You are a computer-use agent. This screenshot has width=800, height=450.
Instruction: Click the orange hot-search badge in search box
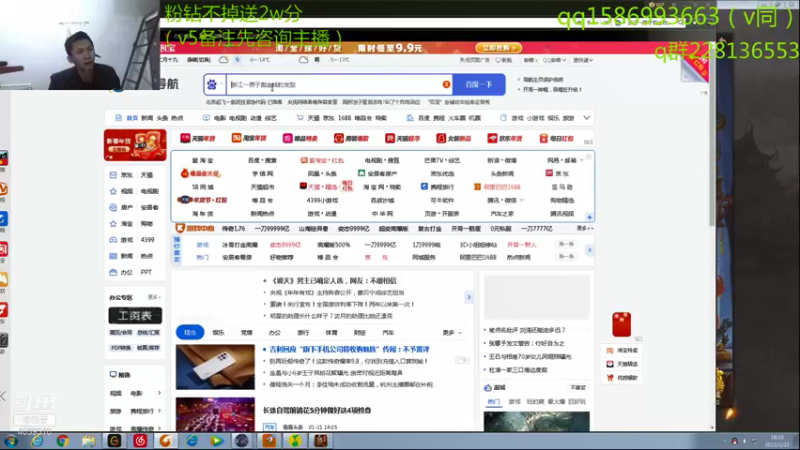pos(446,85)
